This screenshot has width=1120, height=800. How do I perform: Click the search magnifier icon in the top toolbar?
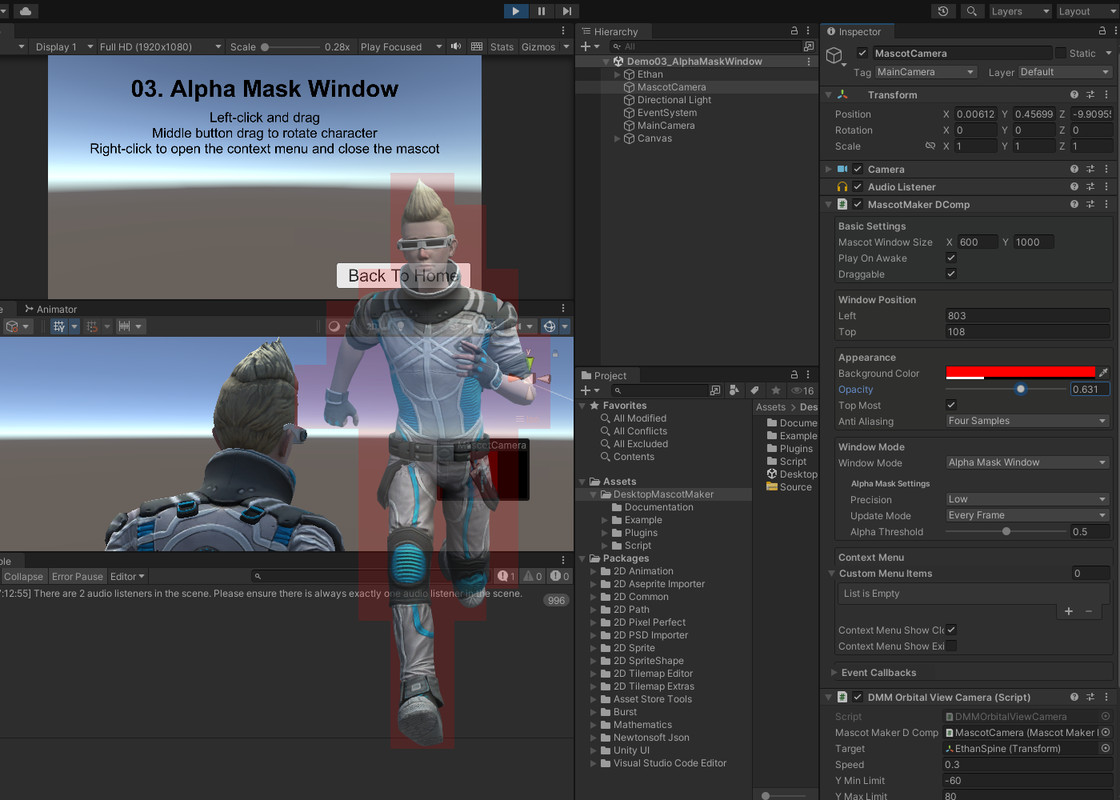click(x=971, y=11)
